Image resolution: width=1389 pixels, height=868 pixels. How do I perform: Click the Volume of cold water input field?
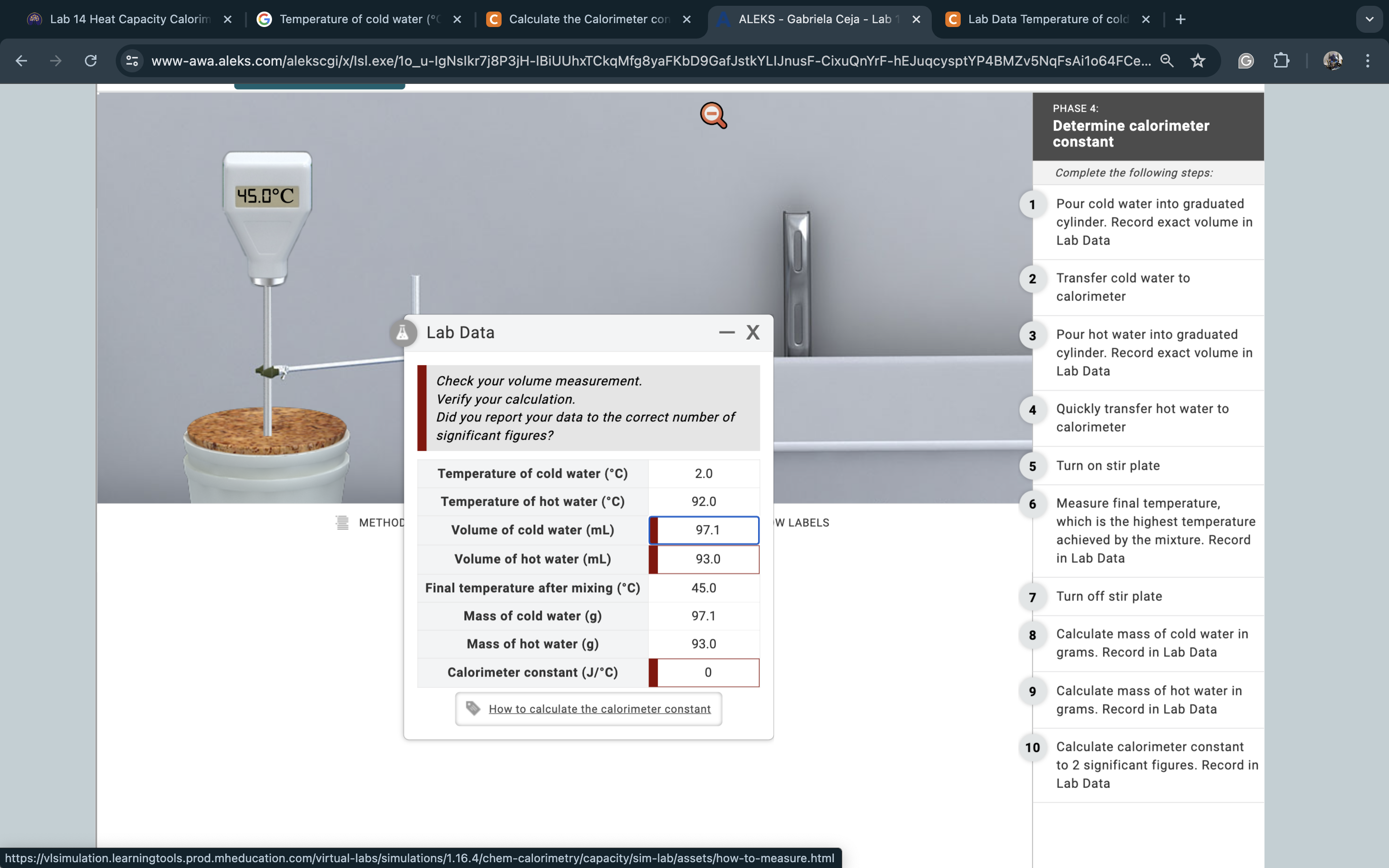(707, 530)
